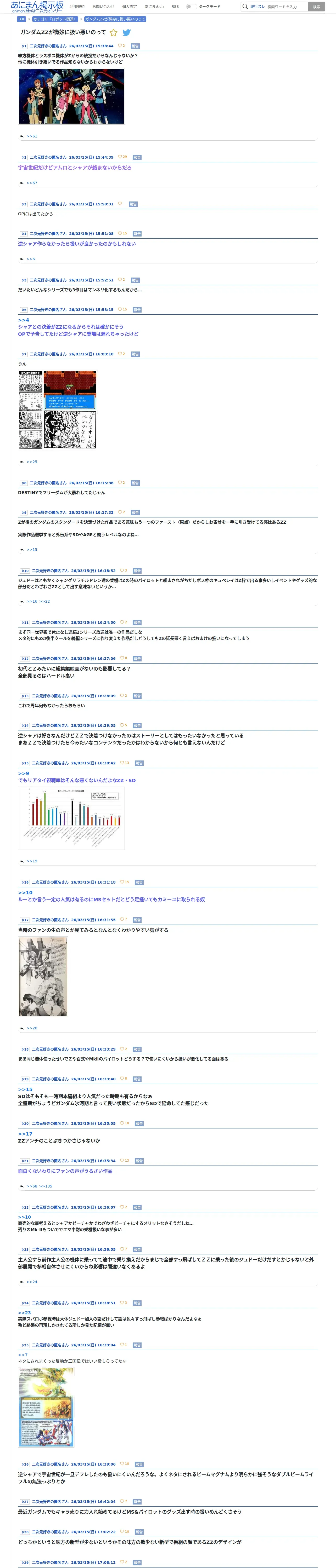
Task: Open 利用規約 in the top navigation
Action: tap(77, 7)
